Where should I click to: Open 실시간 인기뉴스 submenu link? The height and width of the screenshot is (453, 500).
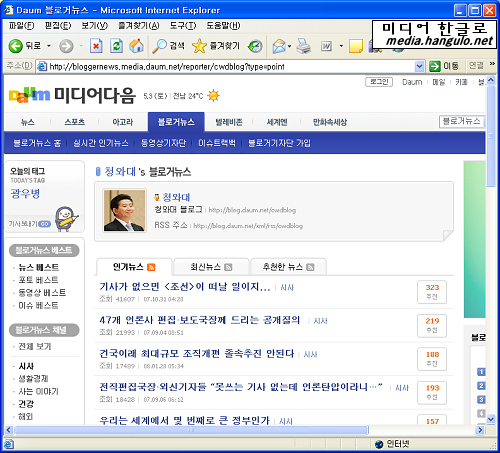click(x=101, y=143)
